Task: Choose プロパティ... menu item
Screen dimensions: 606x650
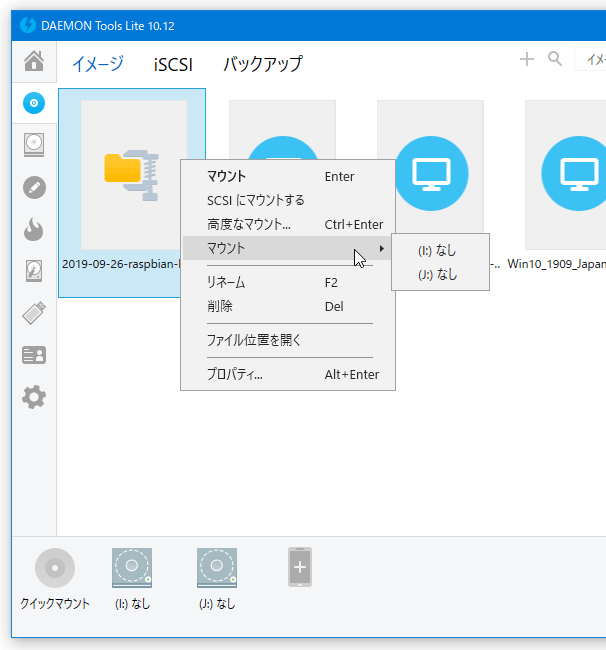Action: [288, 374]
